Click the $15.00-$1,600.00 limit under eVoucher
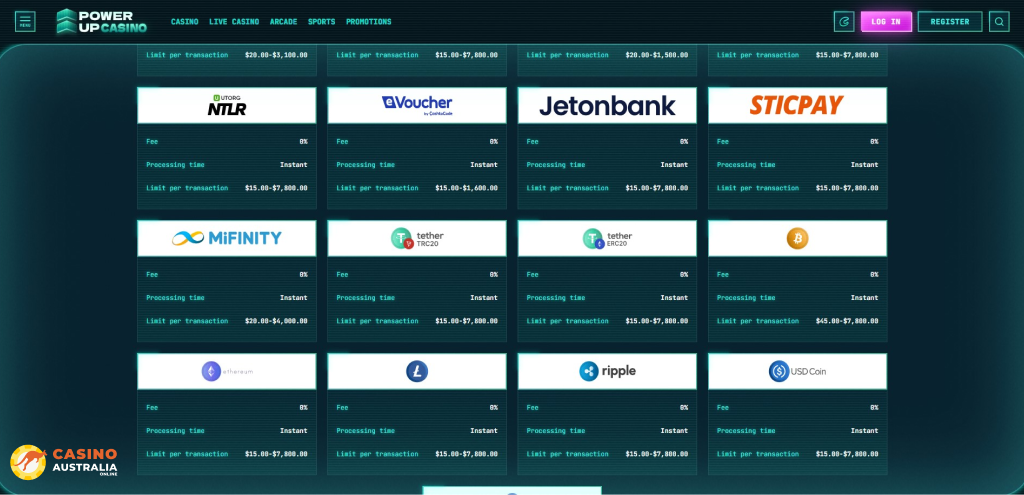The width and height of the screenshot is (1024, 495). click(466, 188)
